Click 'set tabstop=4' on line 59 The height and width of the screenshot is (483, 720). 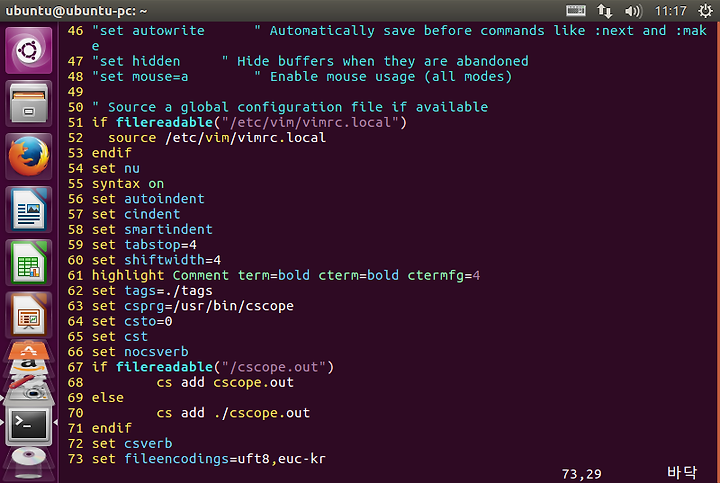pos(144,245)
